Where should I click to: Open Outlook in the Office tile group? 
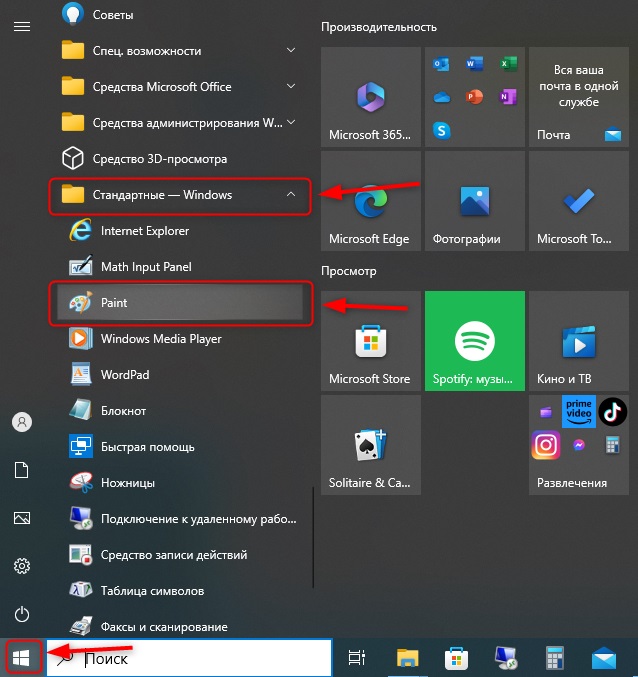click(x=441, y=64)
